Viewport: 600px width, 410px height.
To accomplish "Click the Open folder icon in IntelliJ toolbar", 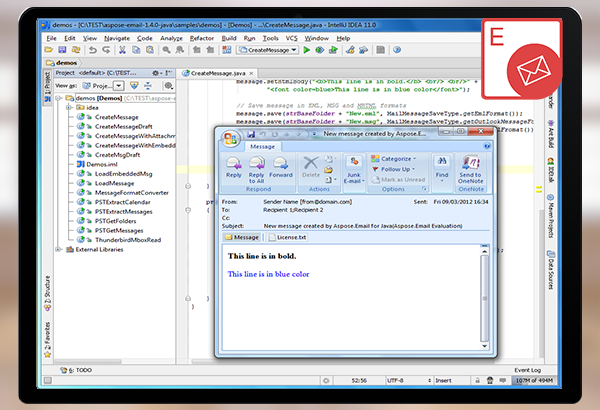I will pyautogui.click(x=49, y=50).
